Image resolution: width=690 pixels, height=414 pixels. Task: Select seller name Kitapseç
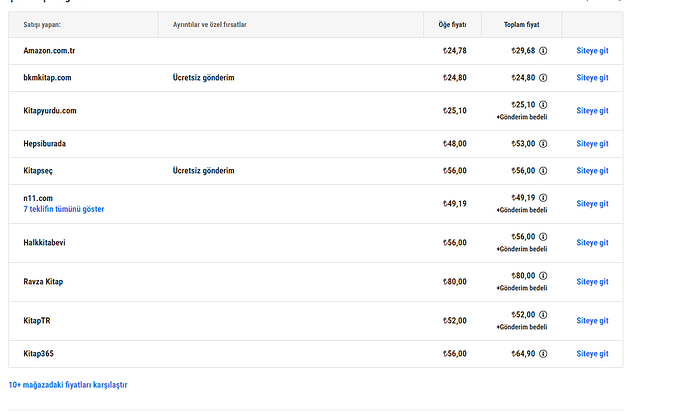[38, 171]
